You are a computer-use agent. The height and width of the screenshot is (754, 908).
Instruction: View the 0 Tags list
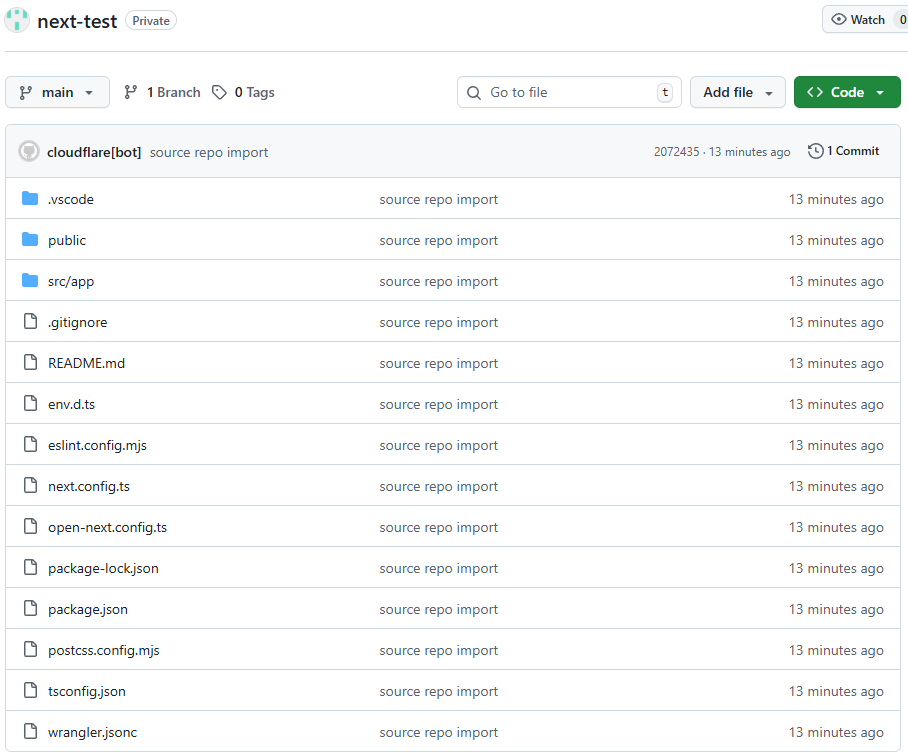tap(243, 92)
